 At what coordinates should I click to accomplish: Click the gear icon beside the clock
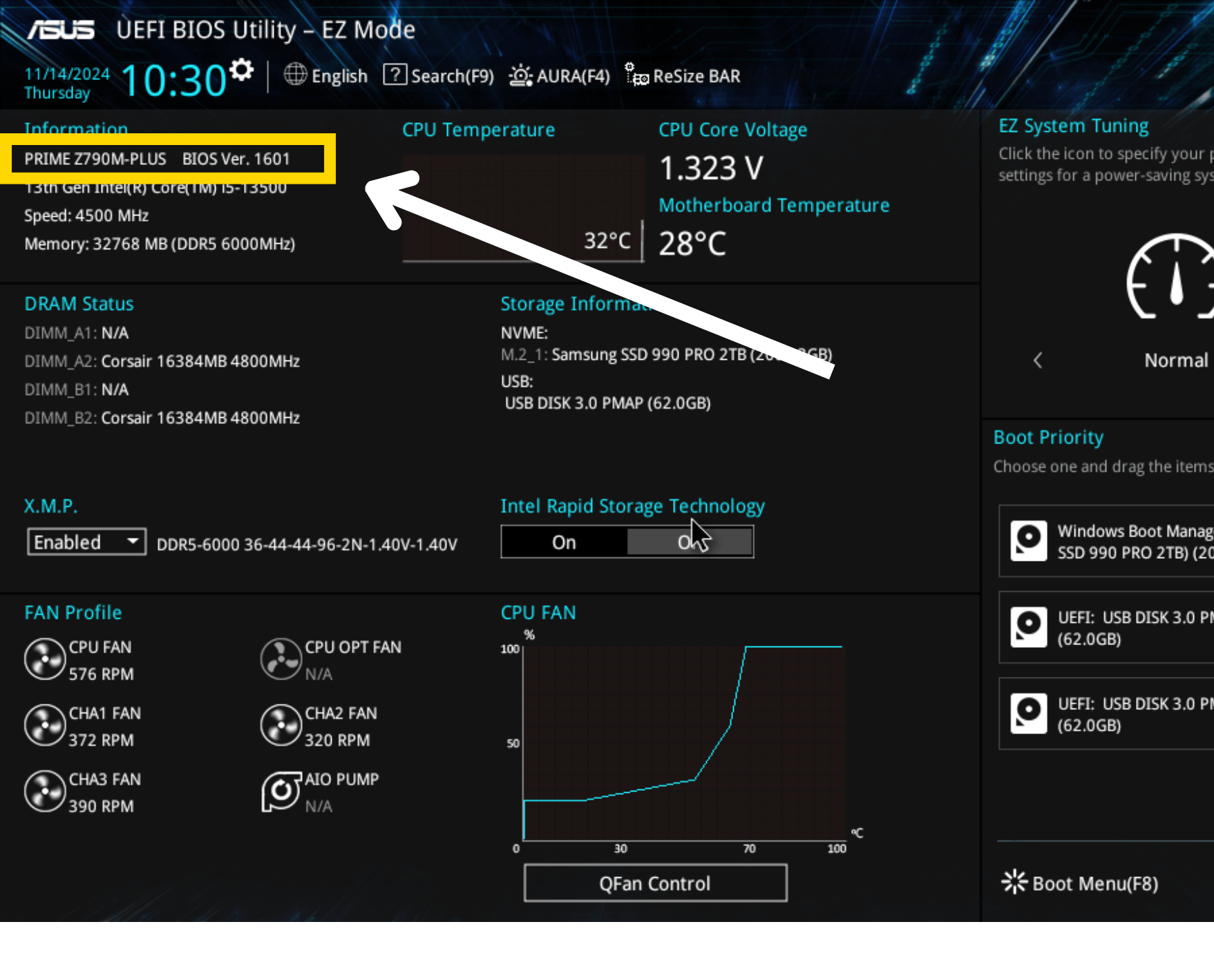242,70
